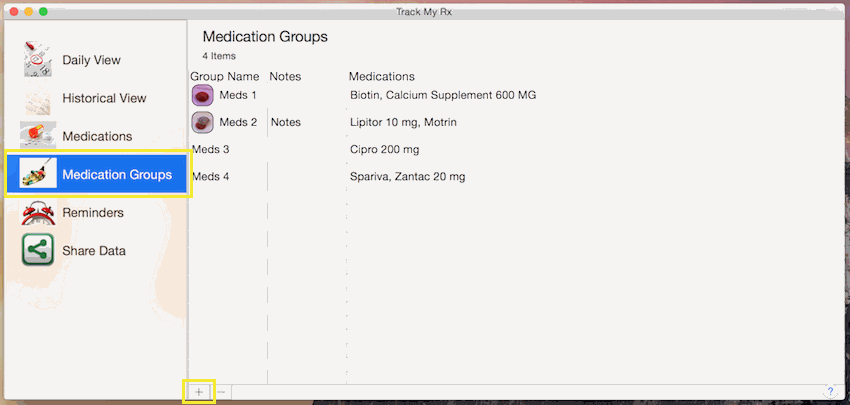This screenshot has height=405, width=850.
Task: Click the green Share Data icon
Action: point(38,250)
